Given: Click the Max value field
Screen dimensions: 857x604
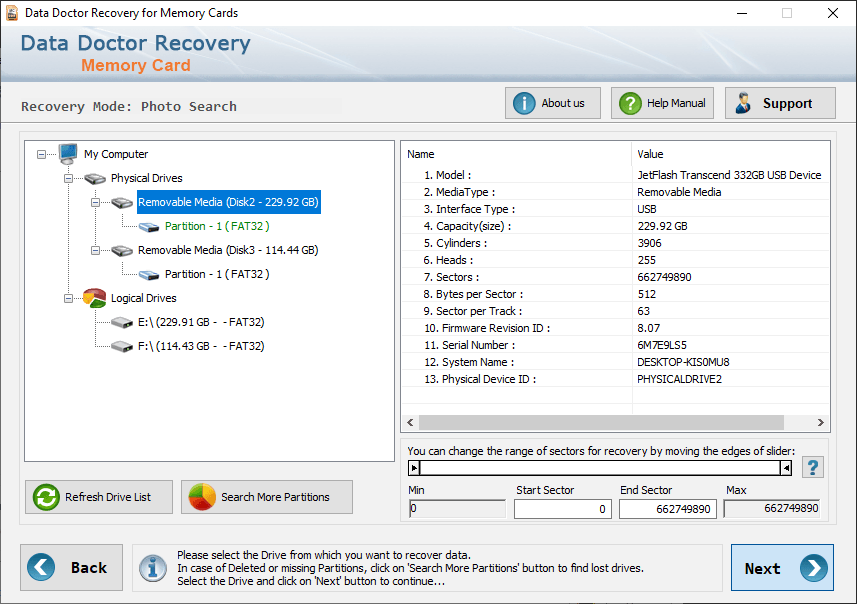Looking at the screenshot, I should pos(772,508).
